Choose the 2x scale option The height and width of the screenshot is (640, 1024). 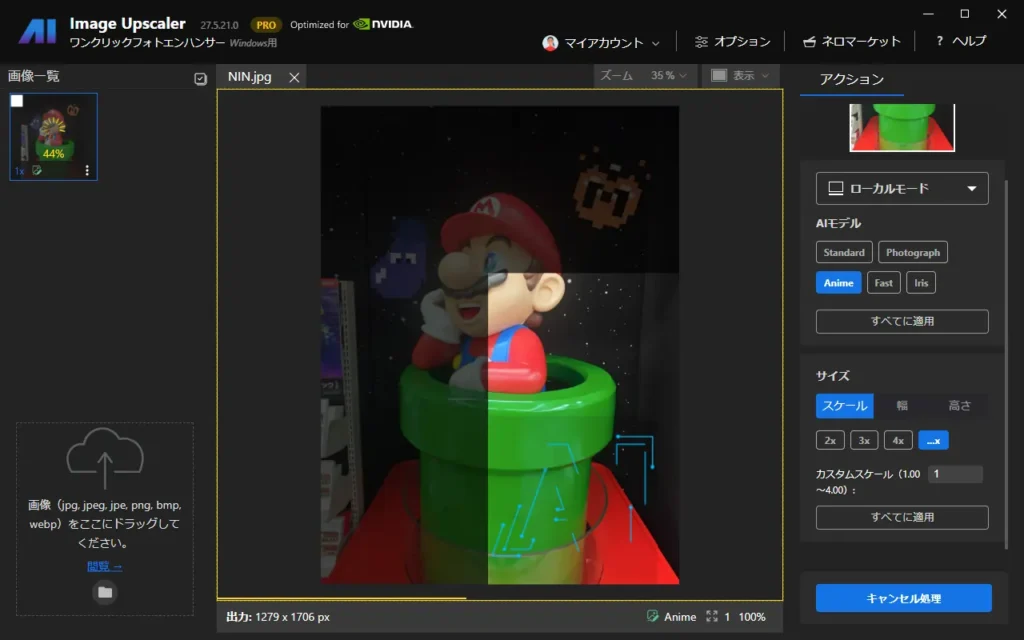[x=830, y=440]
